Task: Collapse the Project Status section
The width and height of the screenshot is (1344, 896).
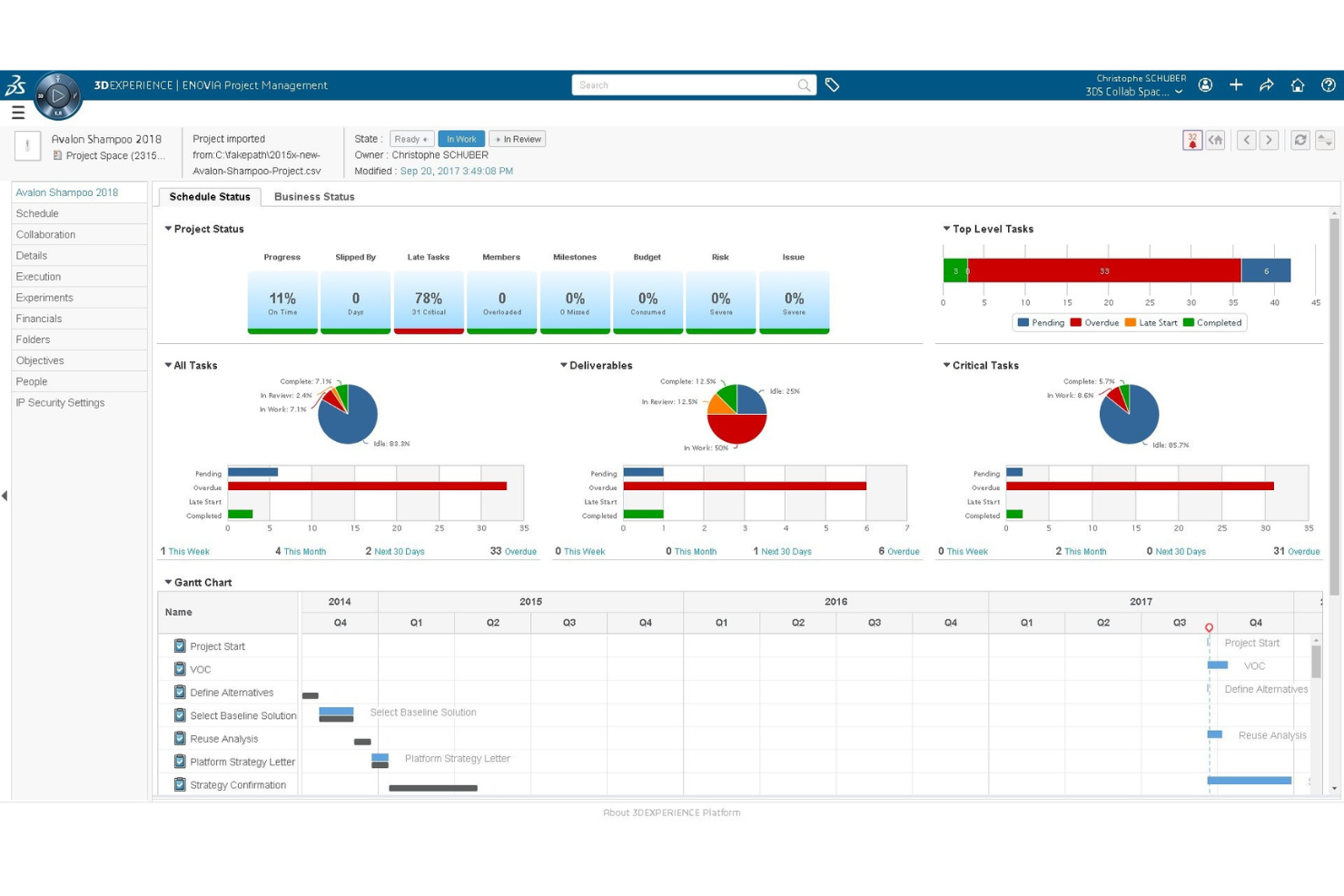Action: 168,229
